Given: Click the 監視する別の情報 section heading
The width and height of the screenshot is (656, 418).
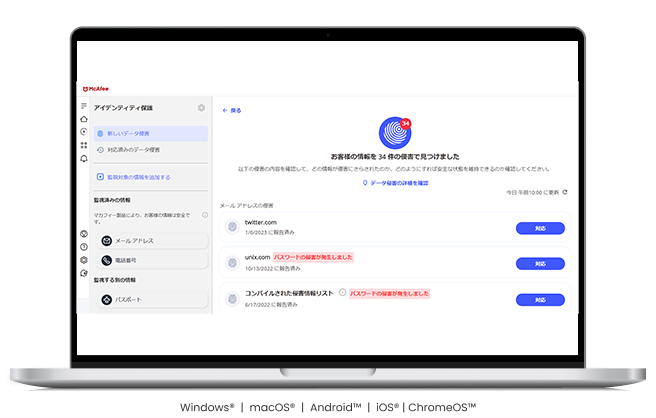Looking at the screenshot, I should pyautogui.click(x=115, y=280).
